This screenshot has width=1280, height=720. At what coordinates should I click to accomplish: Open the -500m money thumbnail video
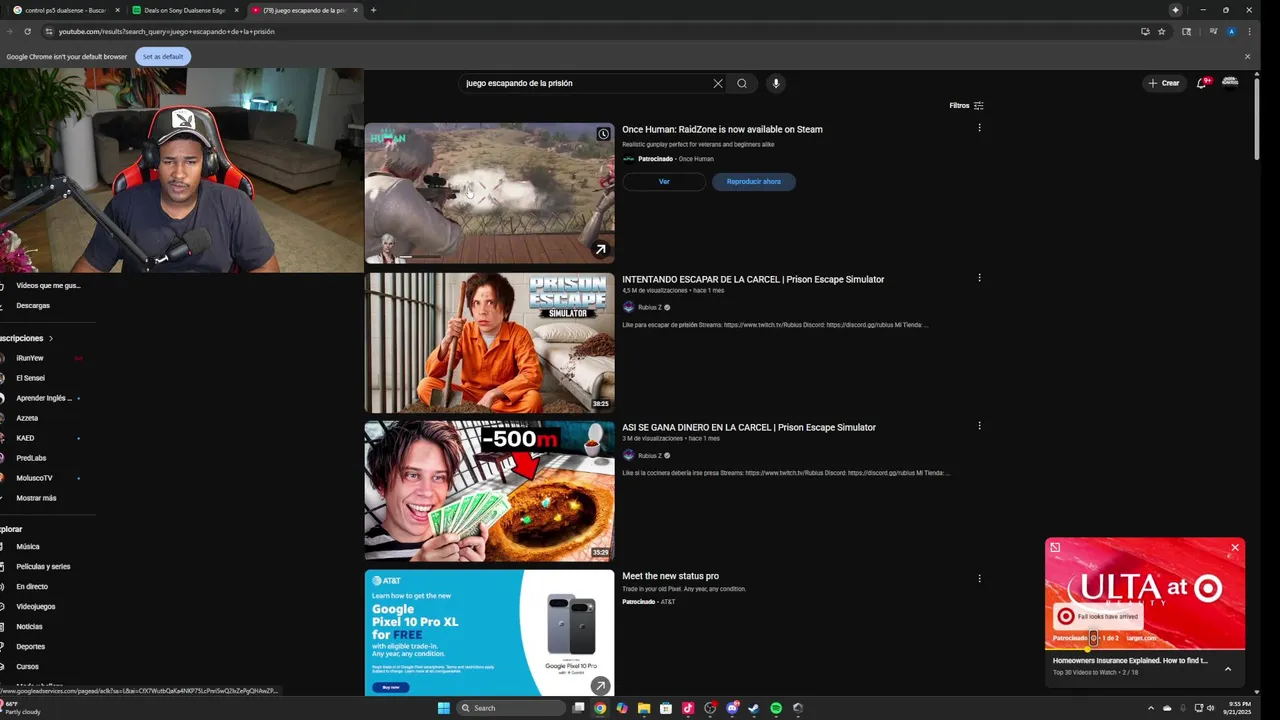(489, 490)
